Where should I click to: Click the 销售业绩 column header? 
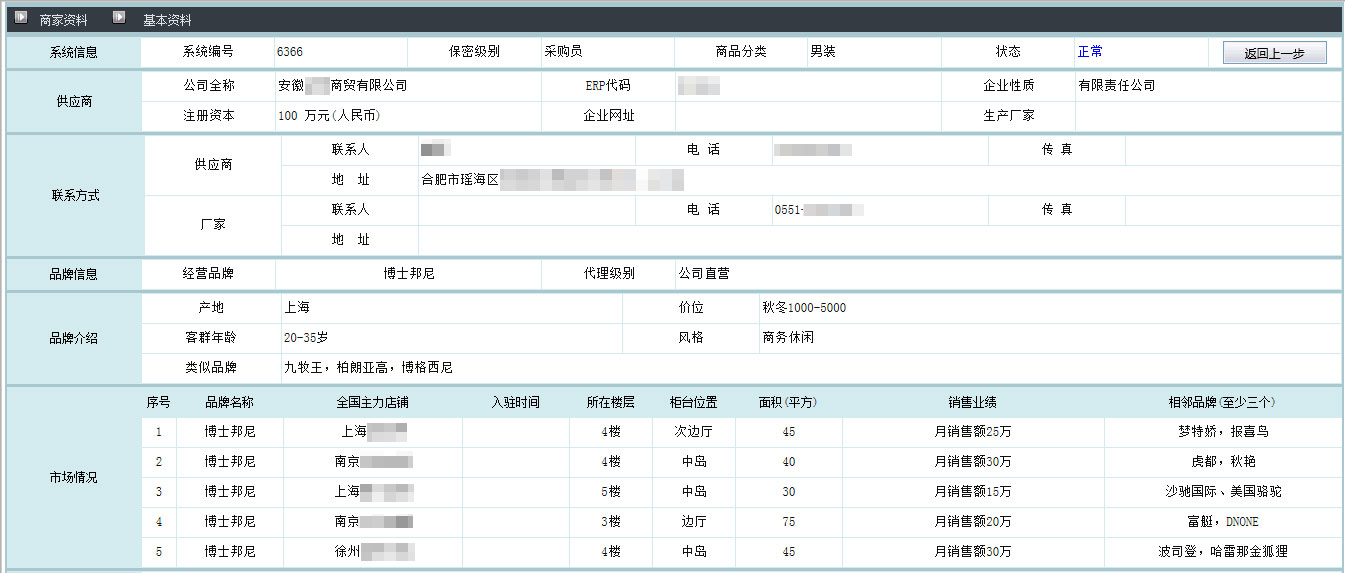(972, 403)
